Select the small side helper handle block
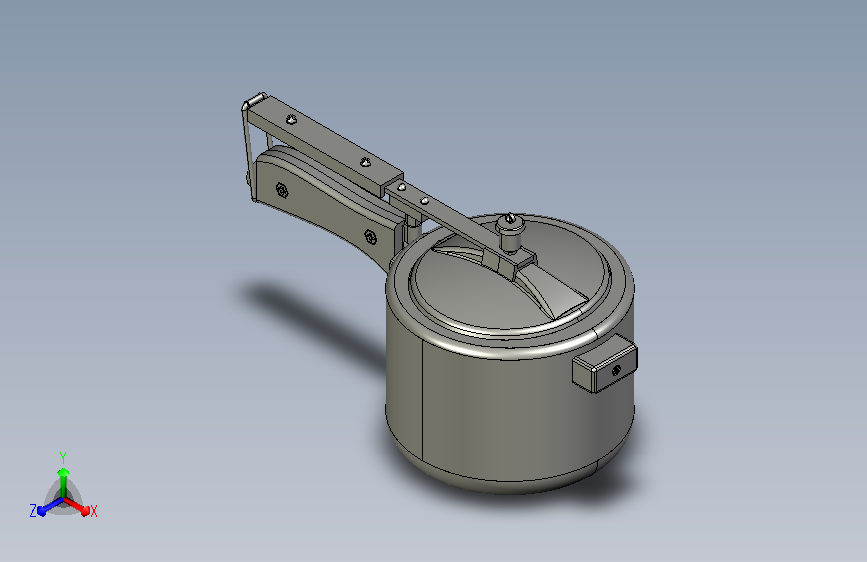867x562 pixels. coord(604,363)
